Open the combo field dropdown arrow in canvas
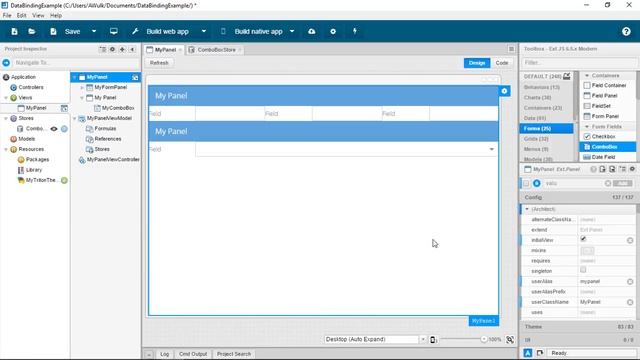Screen dimensions: 640x360 491,149
